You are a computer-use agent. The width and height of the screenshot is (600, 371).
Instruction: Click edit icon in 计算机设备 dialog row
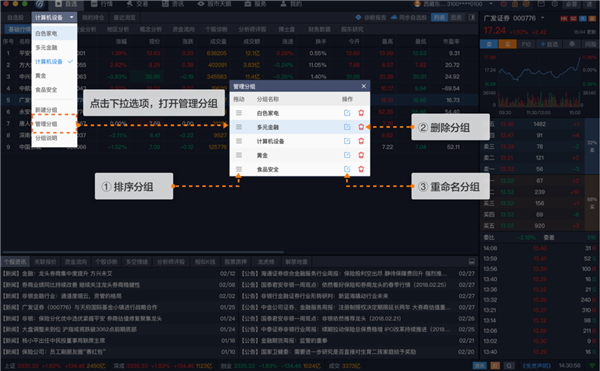coord(347,141)
